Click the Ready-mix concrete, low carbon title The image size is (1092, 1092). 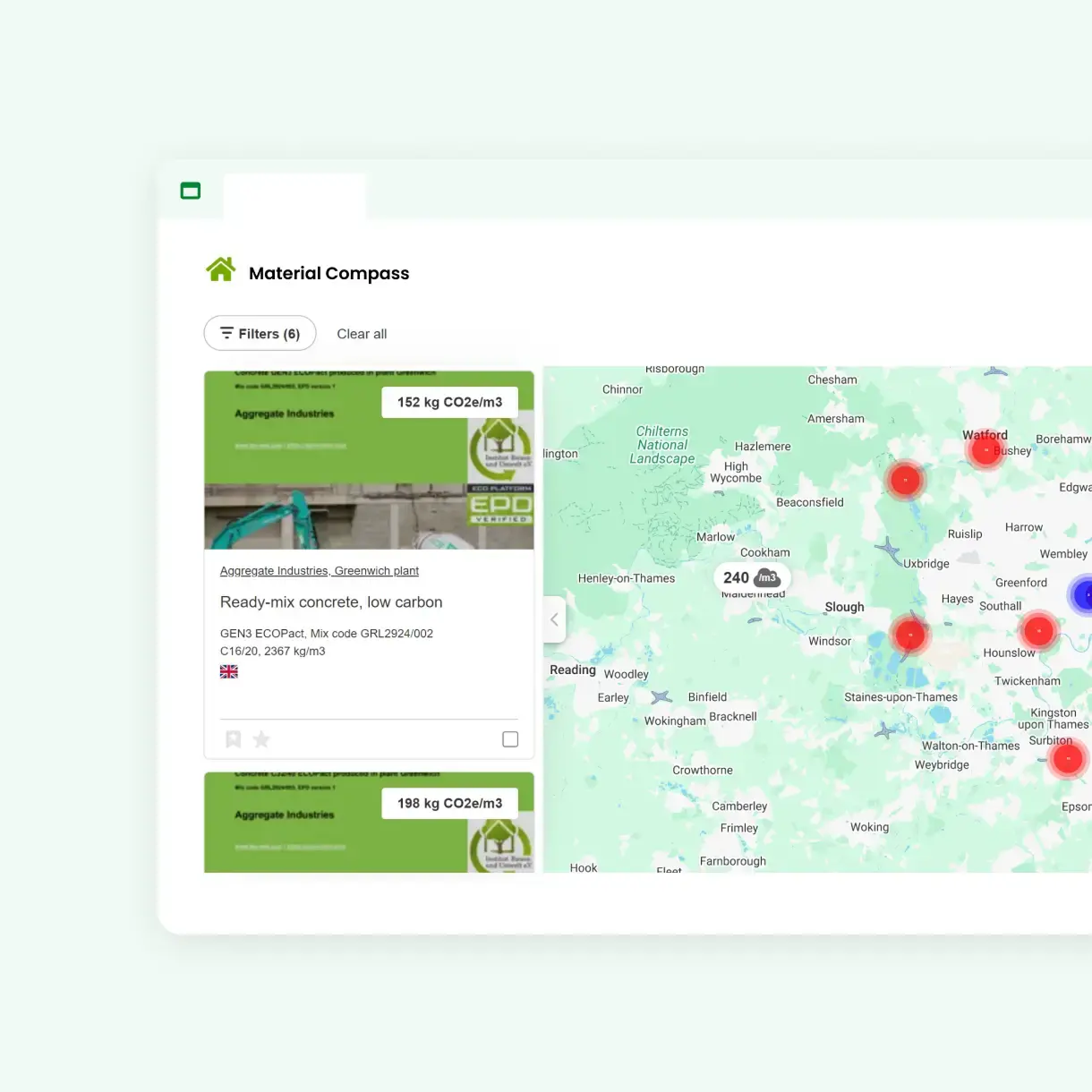(331, 602)
